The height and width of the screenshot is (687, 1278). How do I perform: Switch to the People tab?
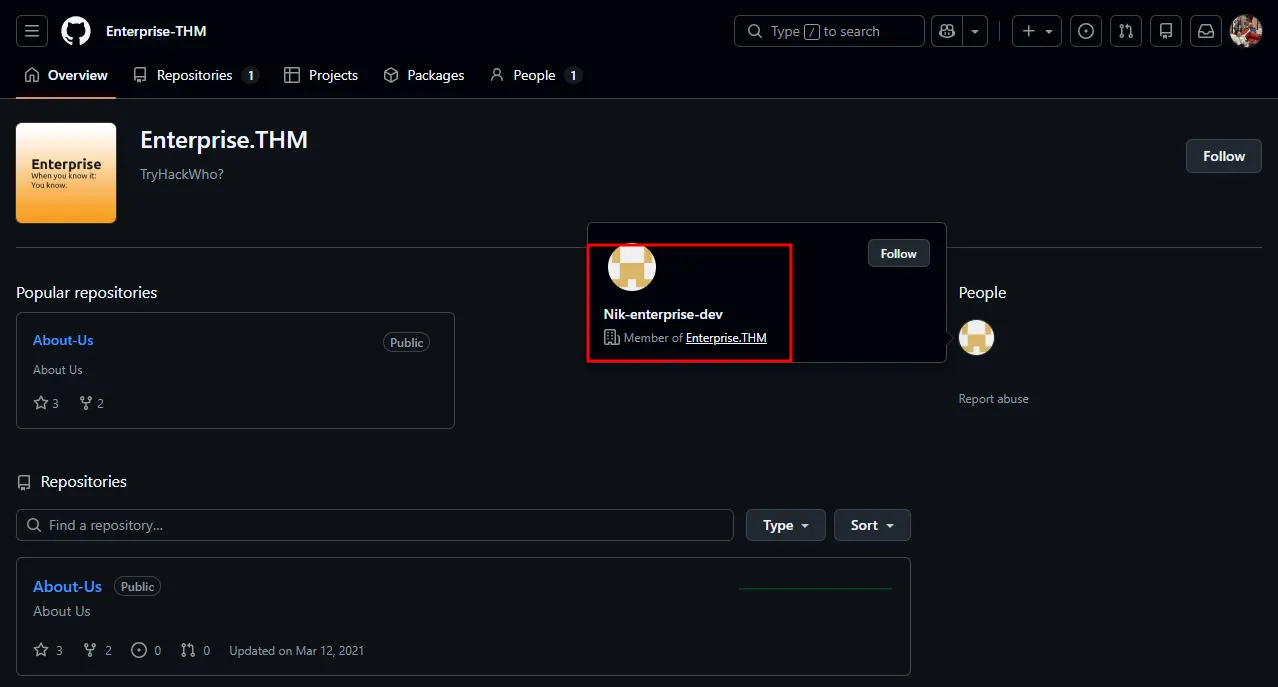tap(534, 75)
